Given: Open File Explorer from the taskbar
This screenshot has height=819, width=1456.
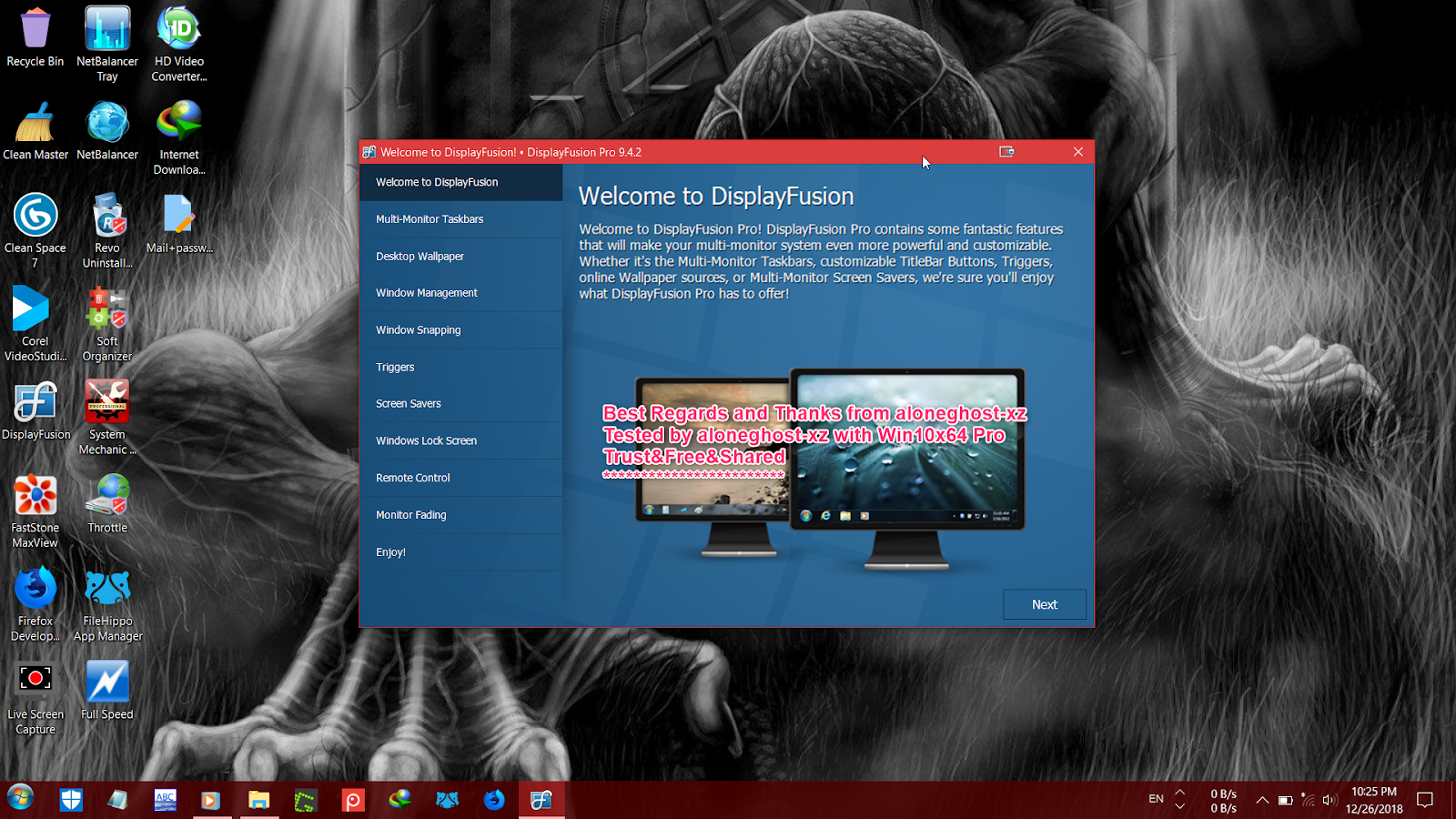Looking at the screenshot, I should coord(259,800).
